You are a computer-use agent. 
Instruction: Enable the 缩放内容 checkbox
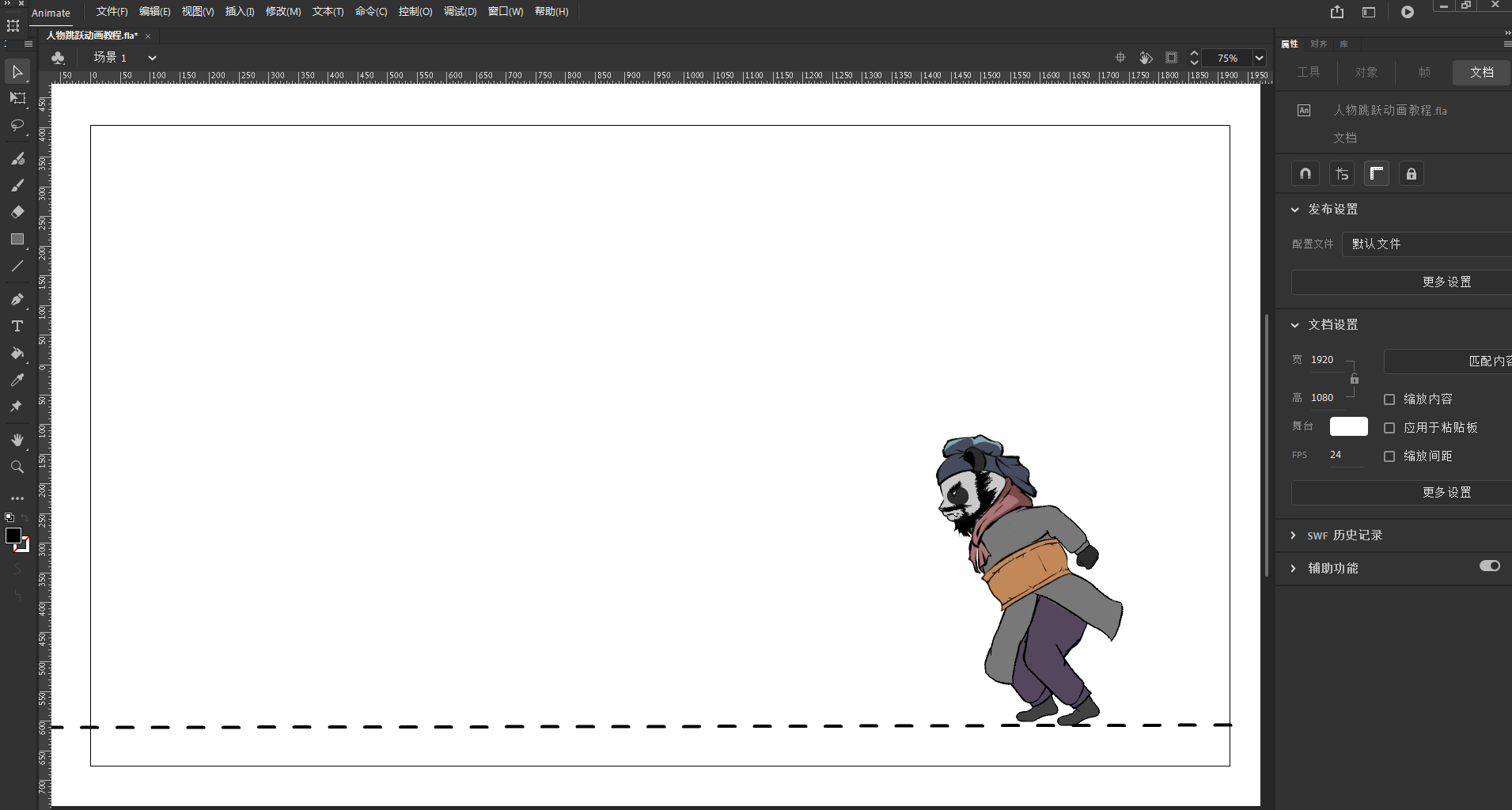[1389, 399]
